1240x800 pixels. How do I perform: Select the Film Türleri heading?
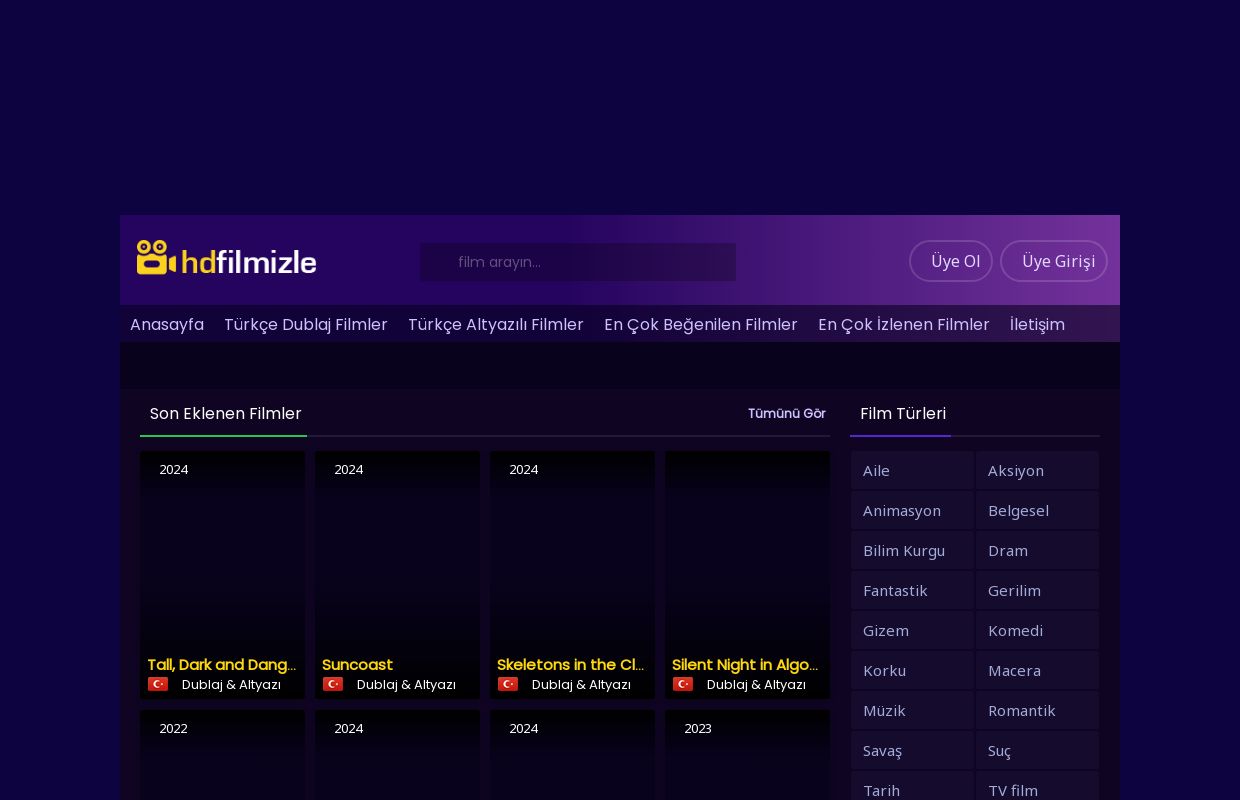point(903,414)
